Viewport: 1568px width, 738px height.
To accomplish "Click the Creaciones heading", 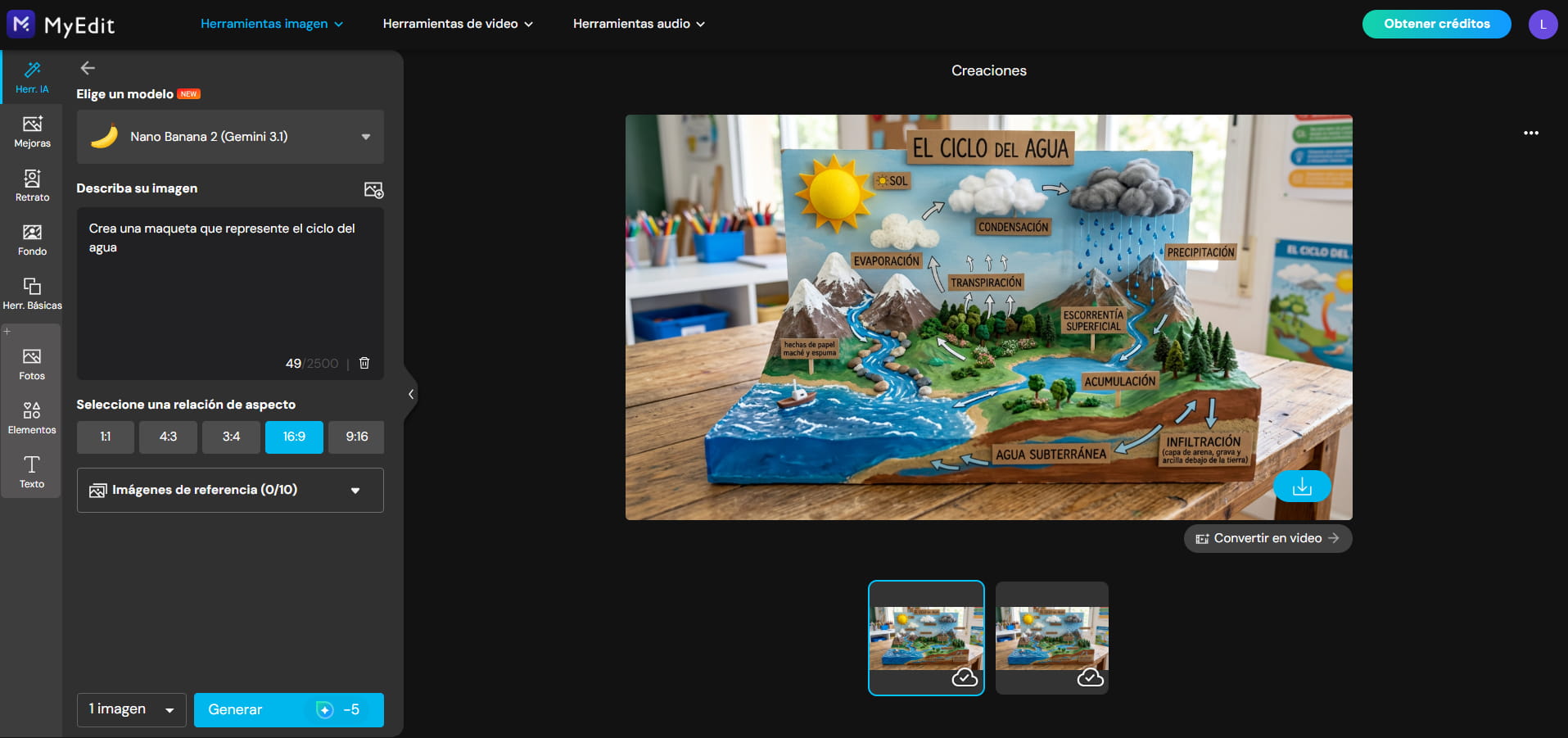I will click(989, 70).
